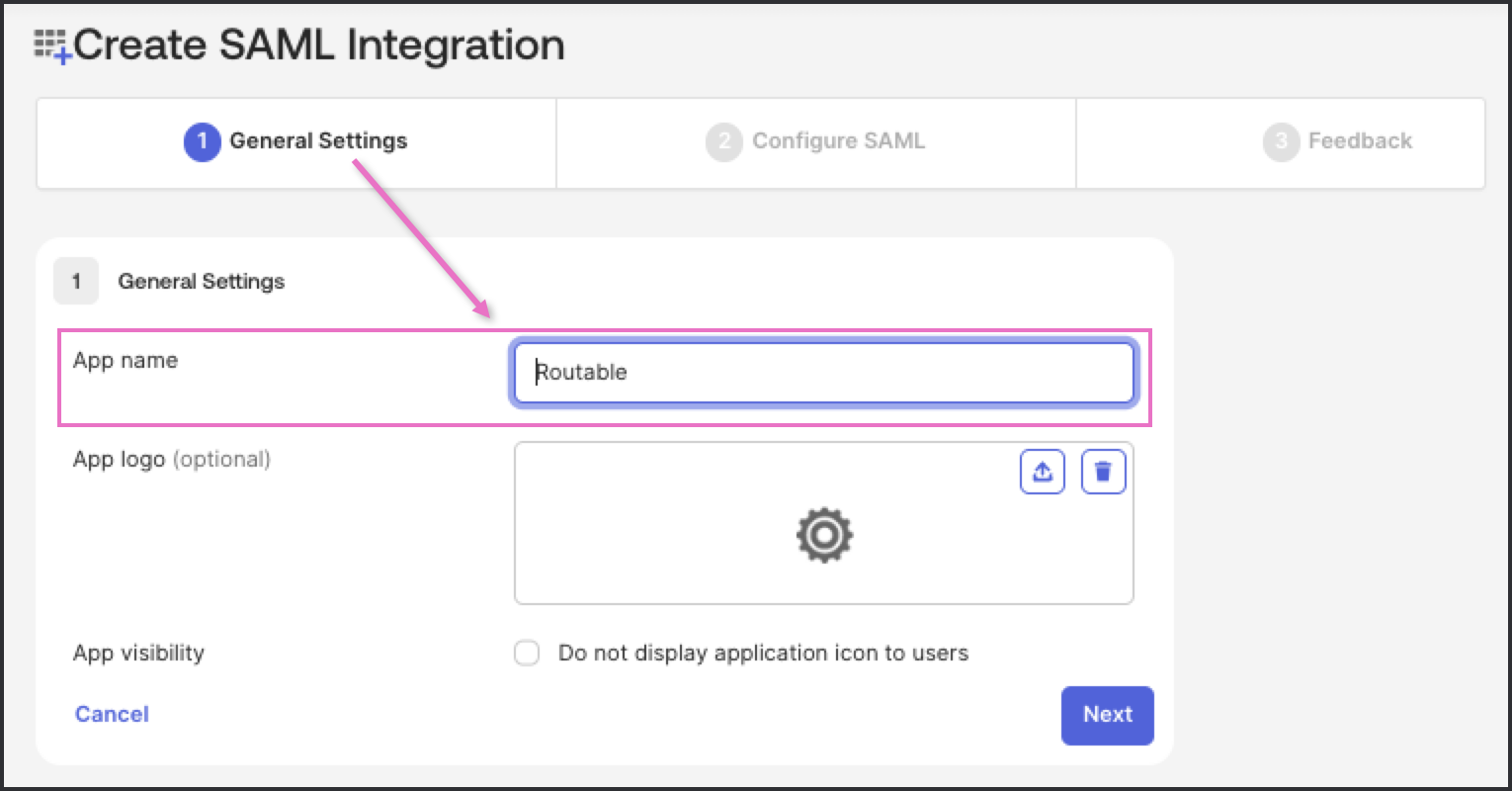Screen dimensions: 1512x791
Task: Click the trash icon to delete the logo
Action: (x=1103, y=472)
